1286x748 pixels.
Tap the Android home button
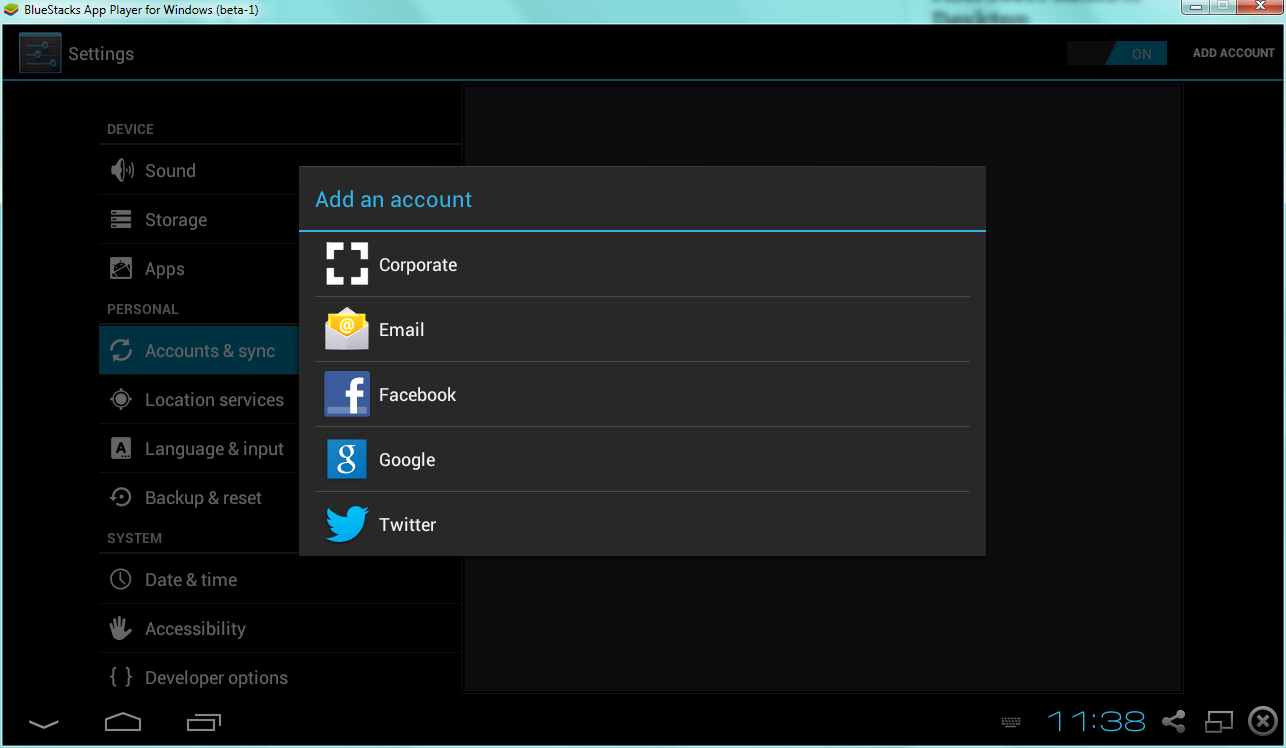(x=123, y=721)
